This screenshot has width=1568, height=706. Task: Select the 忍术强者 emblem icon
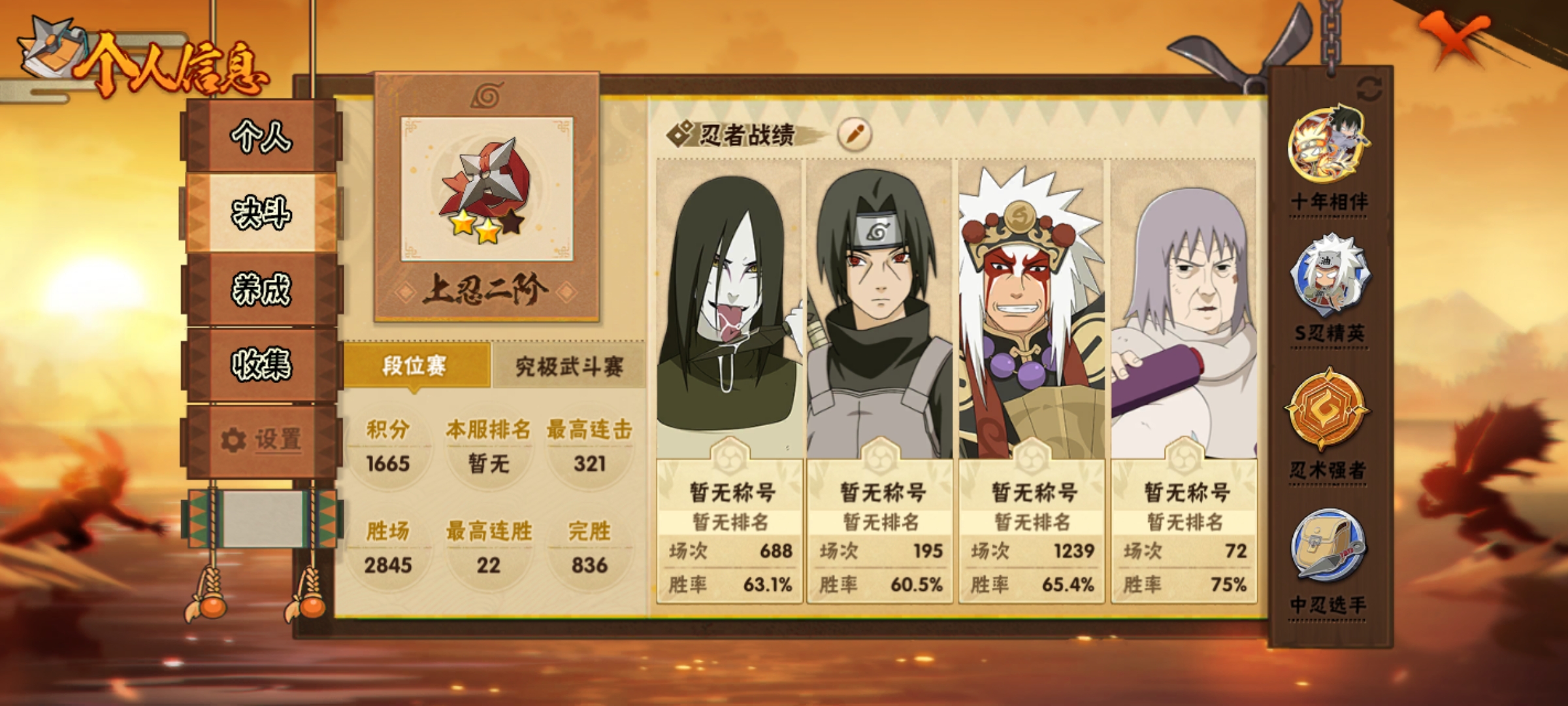[1327, 409]
